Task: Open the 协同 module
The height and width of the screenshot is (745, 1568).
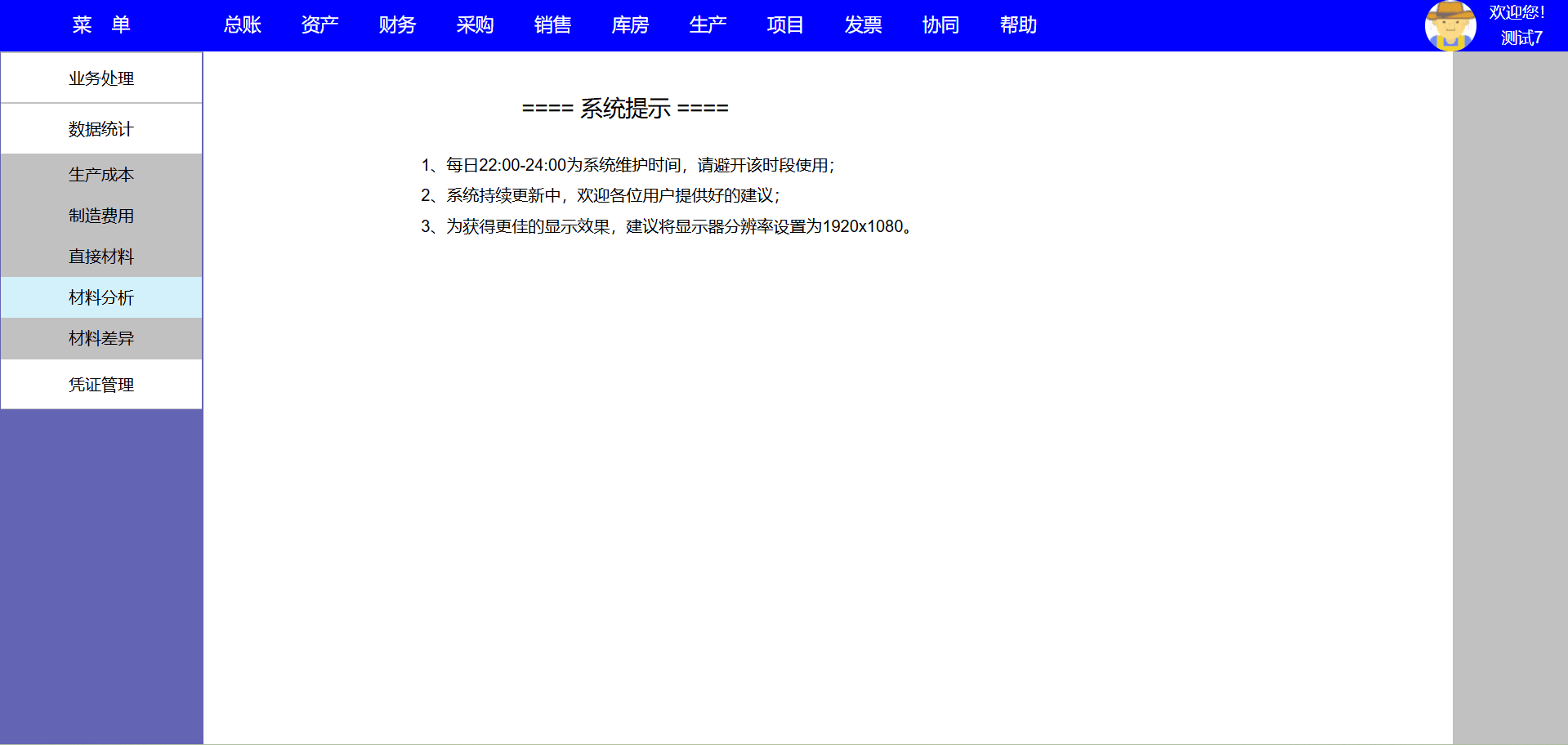Action: 941,25
